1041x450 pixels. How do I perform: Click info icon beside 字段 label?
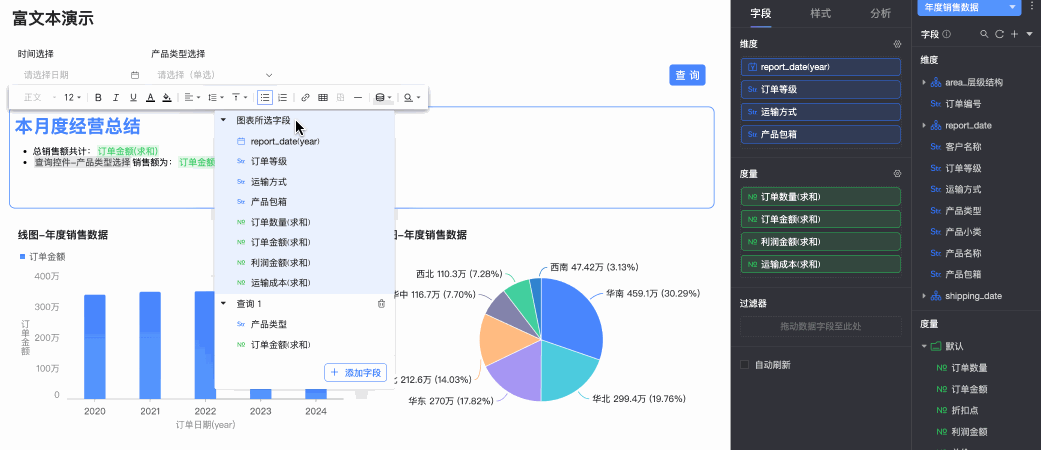pyautogui.click(x=947, y=34)
